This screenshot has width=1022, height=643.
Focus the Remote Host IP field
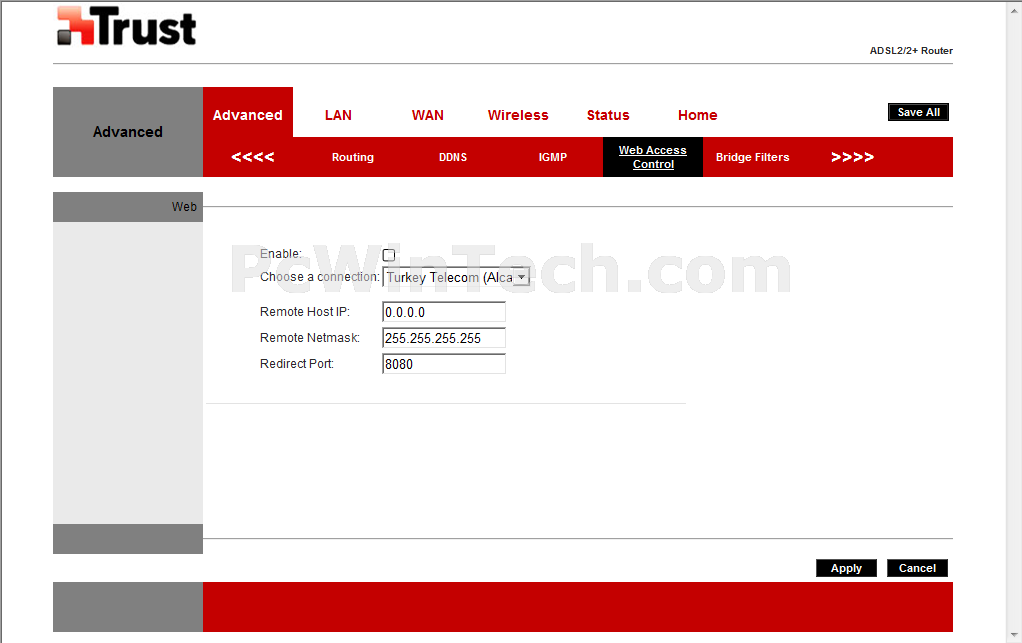(444, 312)
